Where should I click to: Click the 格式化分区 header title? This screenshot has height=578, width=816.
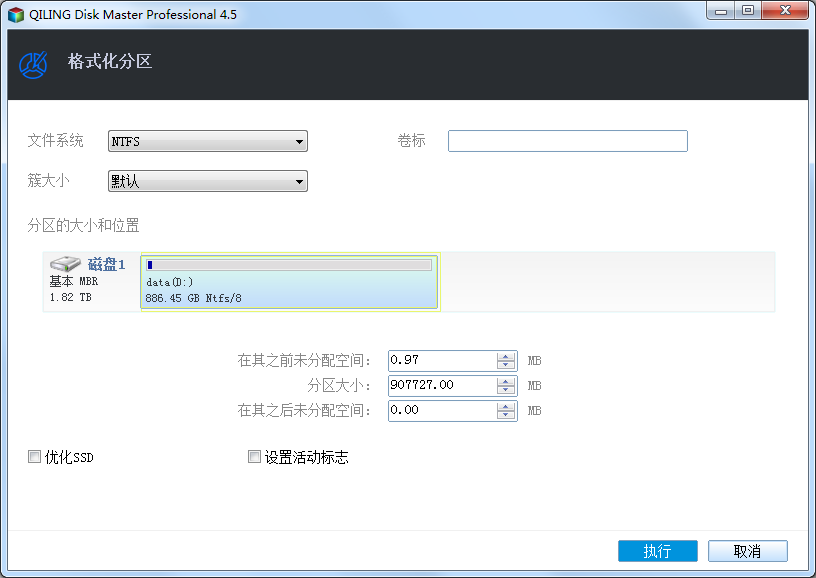pos(110,61)
